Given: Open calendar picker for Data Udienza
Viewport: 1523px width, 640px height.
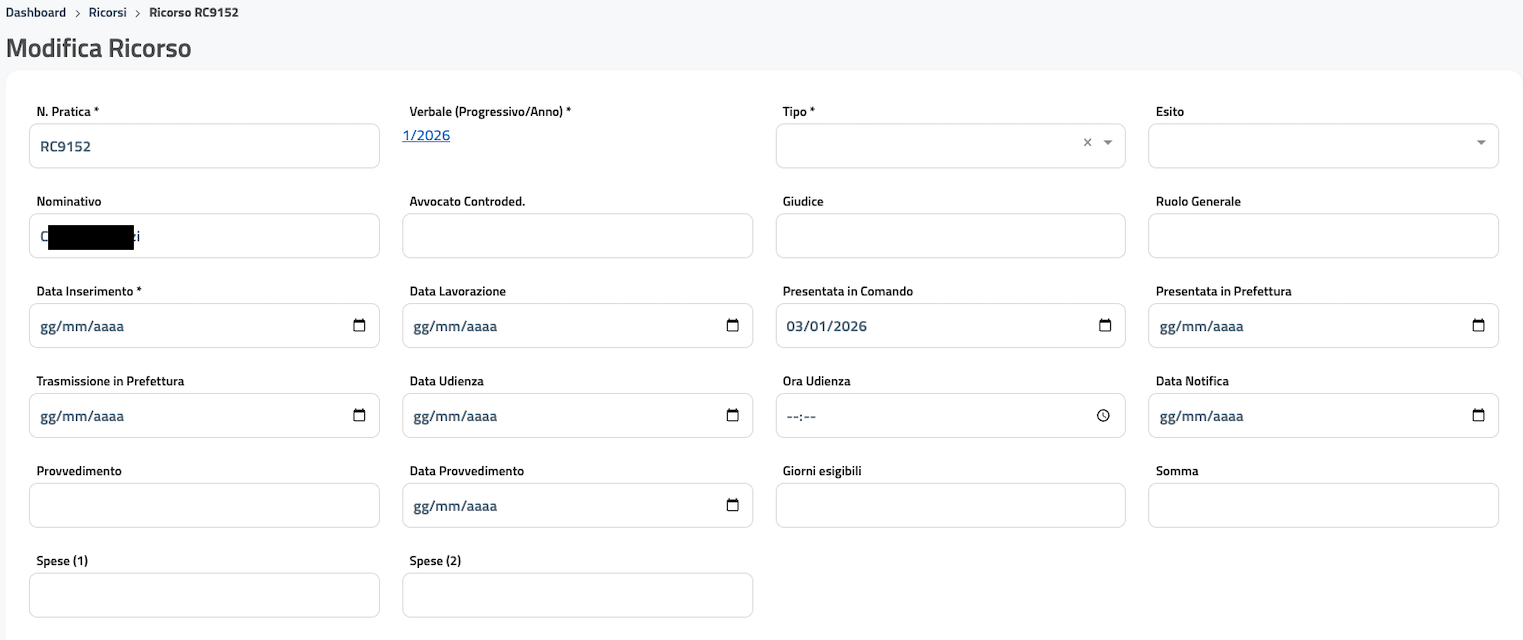Looking at the screenshot, I should coord(732,416).
